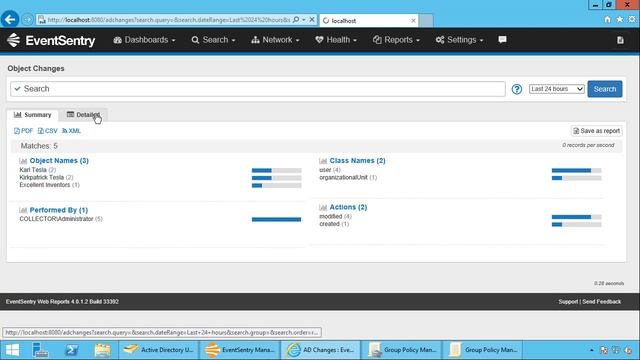
Task: Click chart icon next to Performed By
Action: coord(23,211)
